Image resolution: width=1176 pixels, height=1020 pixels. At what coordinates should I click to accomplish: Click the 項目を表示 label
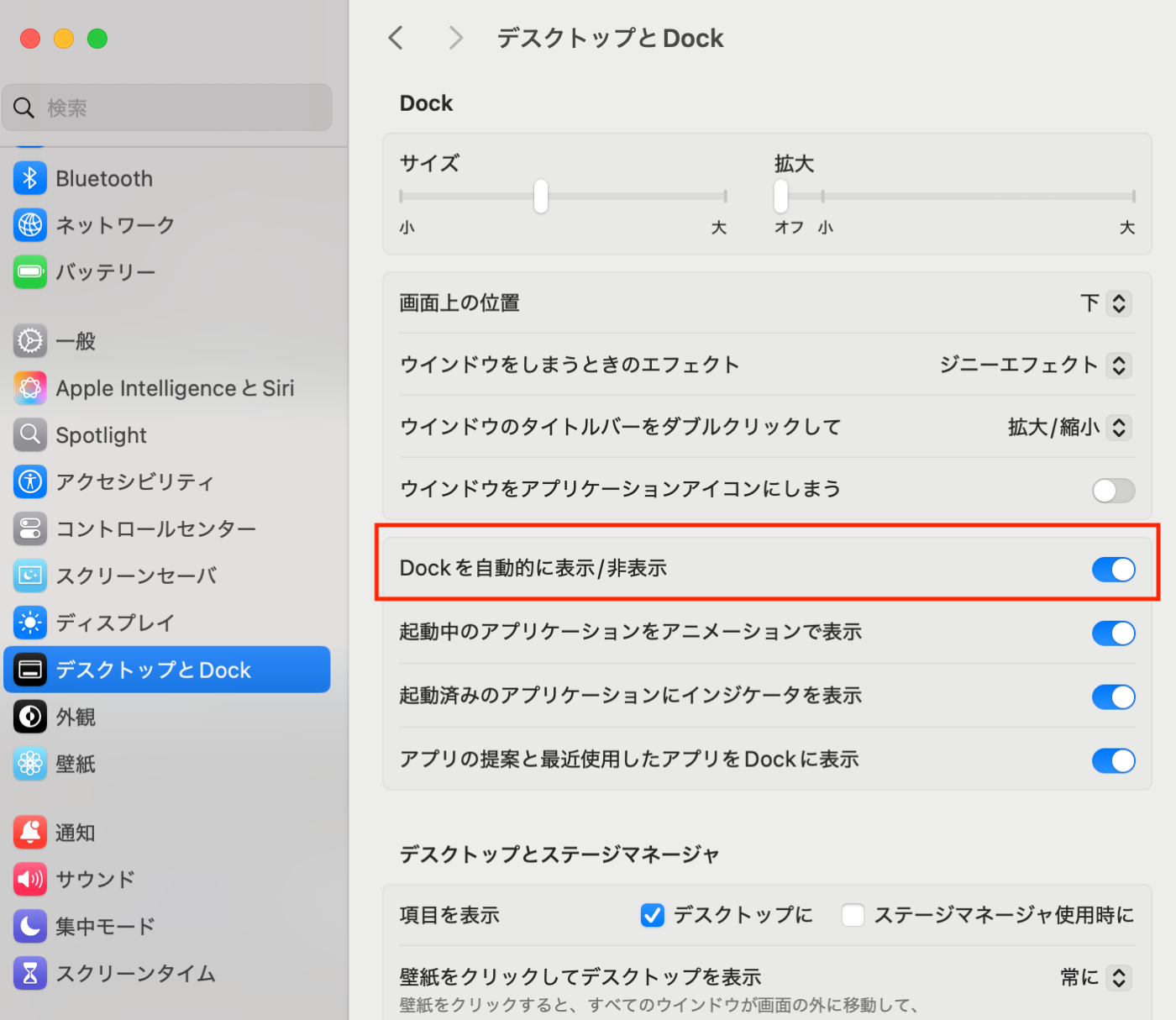(449, 915)
